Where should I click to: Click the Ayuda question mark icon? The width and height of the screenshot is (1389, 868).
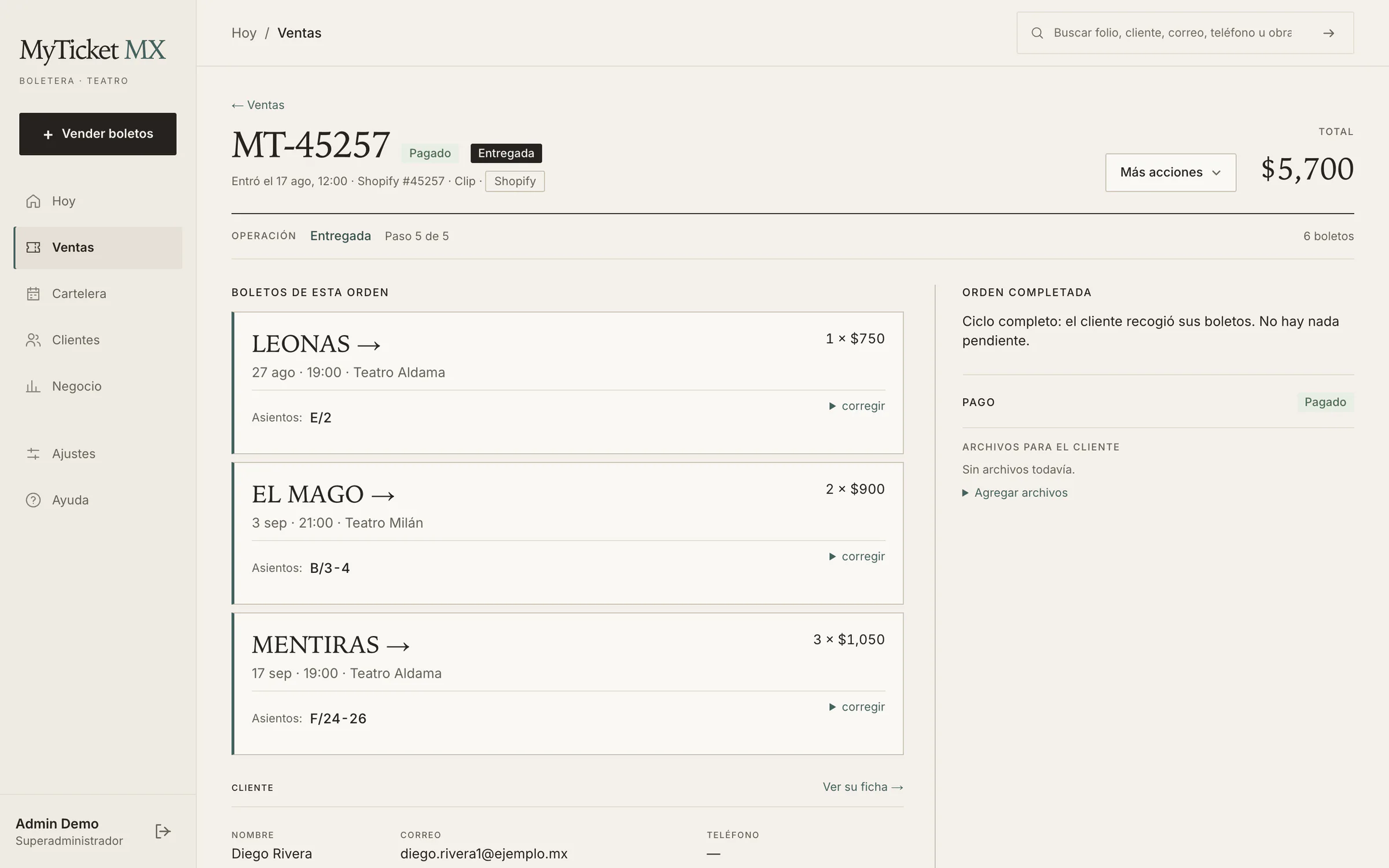click(33, 500)
